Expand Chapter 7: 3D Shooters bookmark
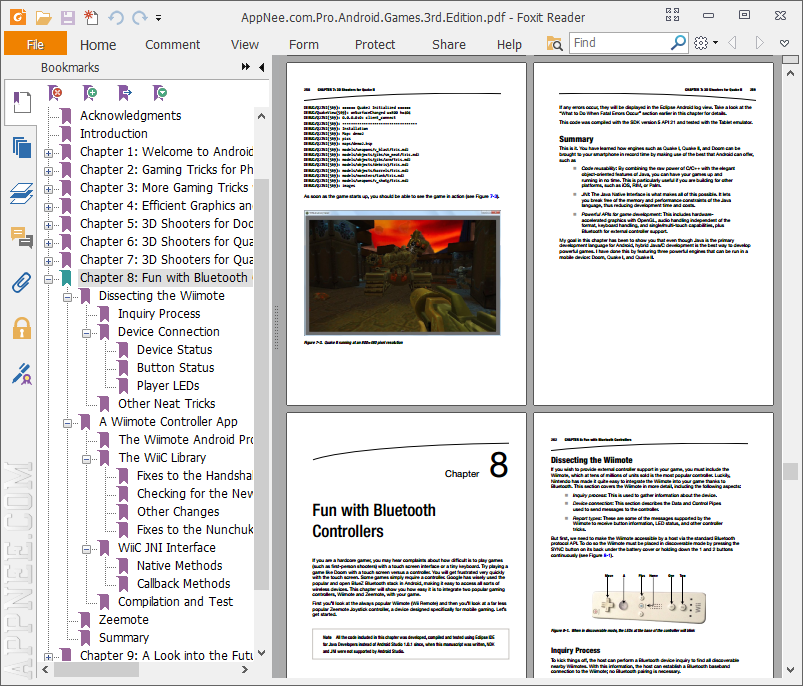The image size is (803, 686). coord(48,261)
